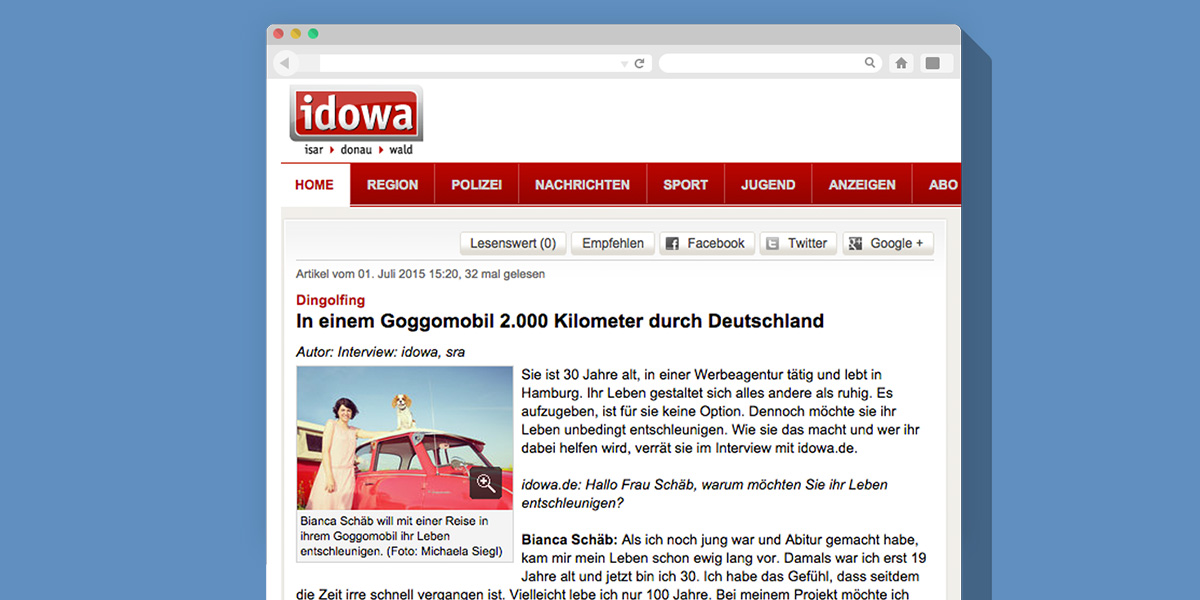Share the article on Twitter
Image resolution: width=1200 pixels, height=600 pixels.
point(798,243)
